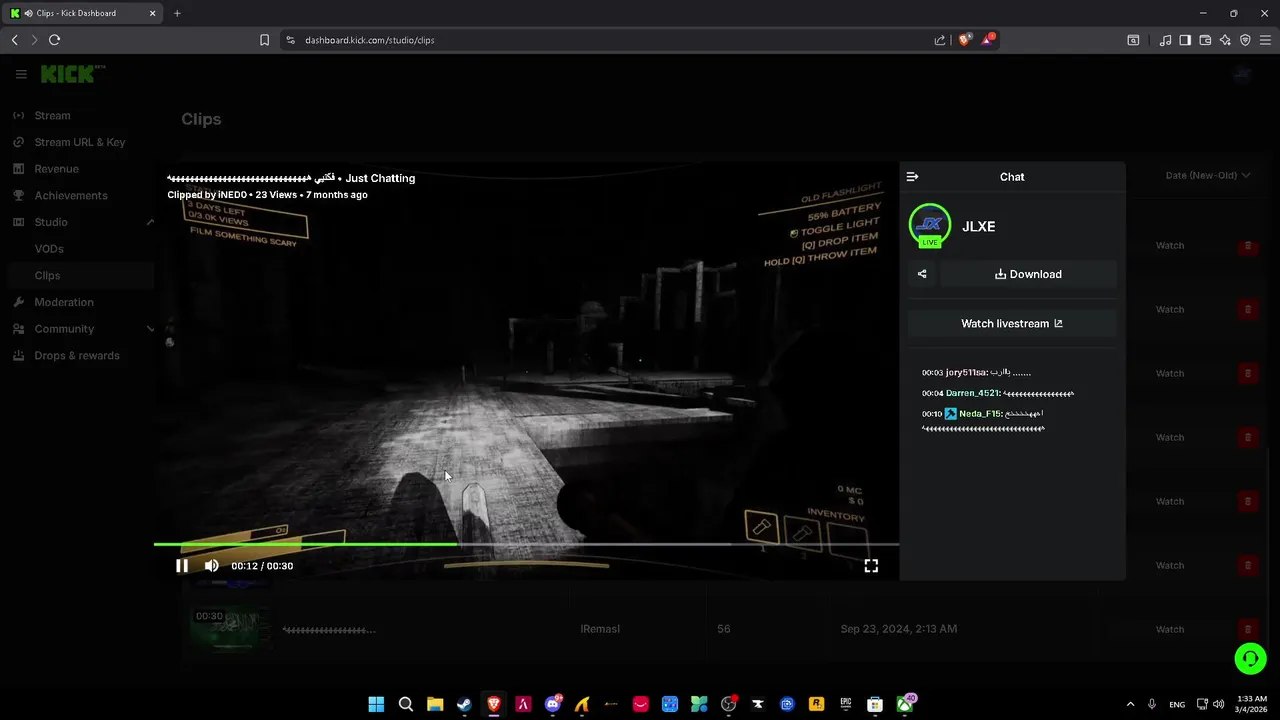Open Moderation settings

[64, 302]
